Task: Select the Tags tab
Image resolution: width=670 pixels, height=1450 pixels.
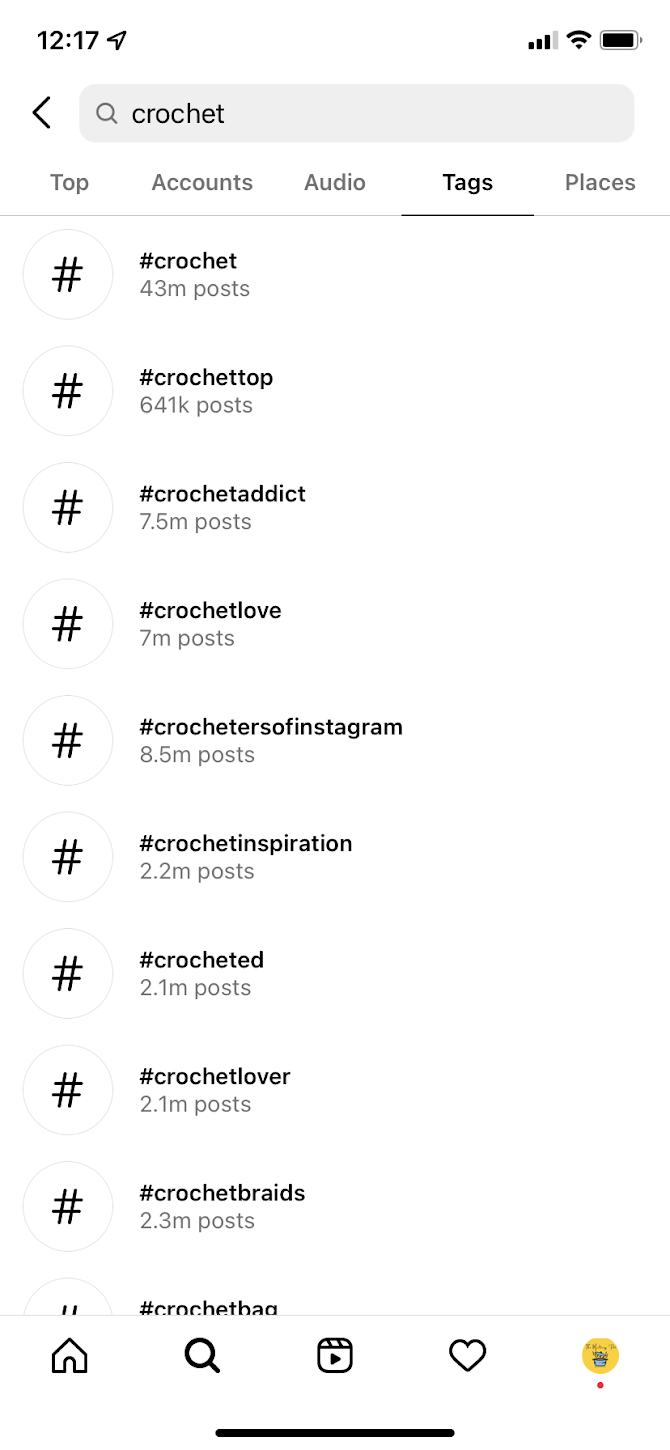Action: coord(467,182)
